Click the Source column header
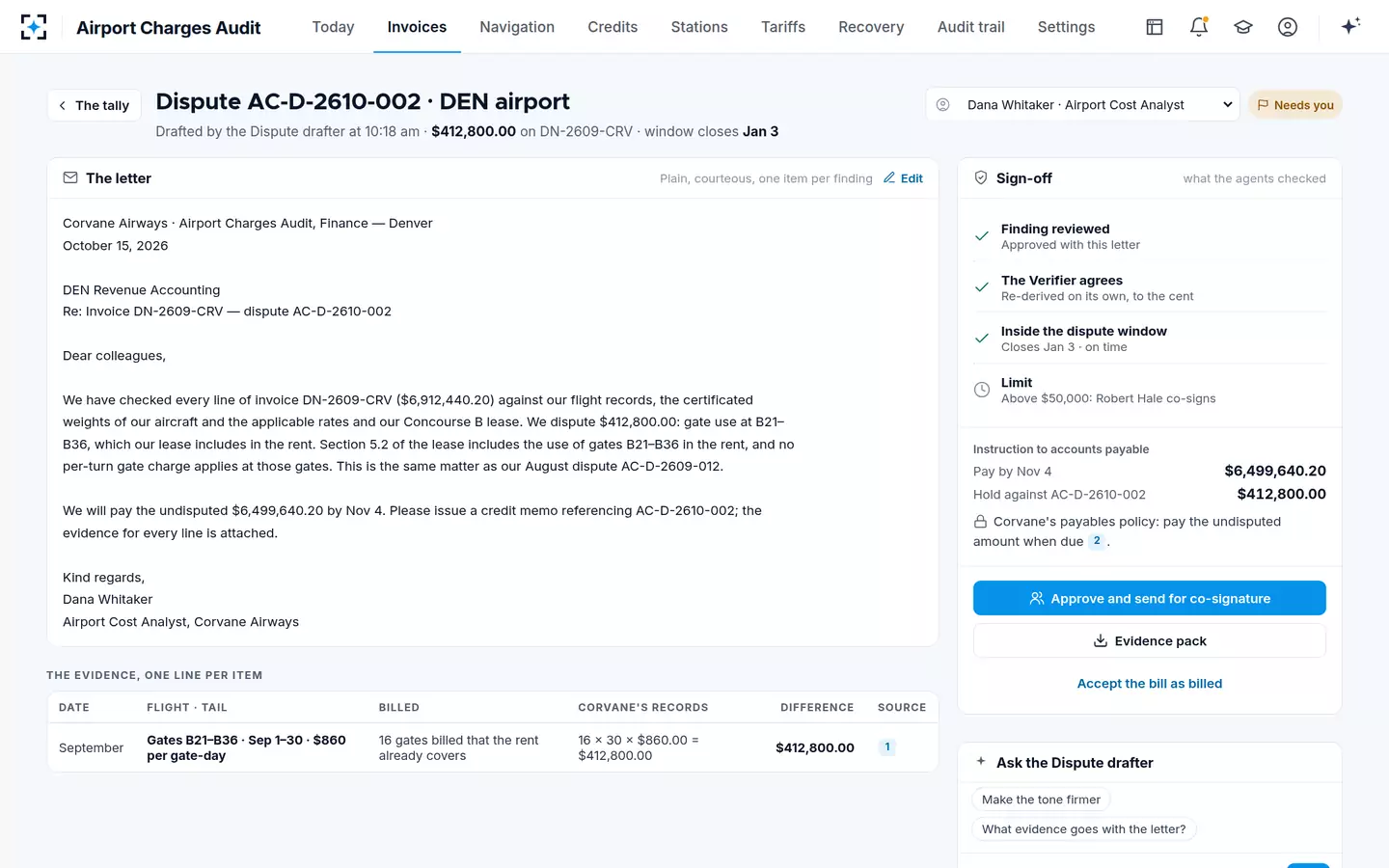 click(x=902, y=707)
